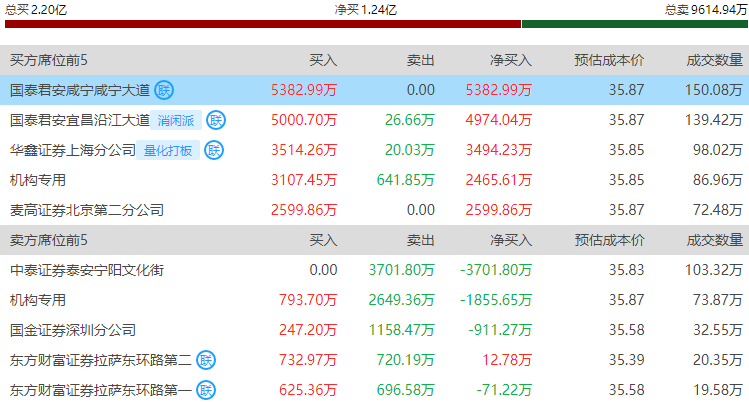Click sell amount 2649.36万
749x403 pixels.
click(x=401, y=300)
